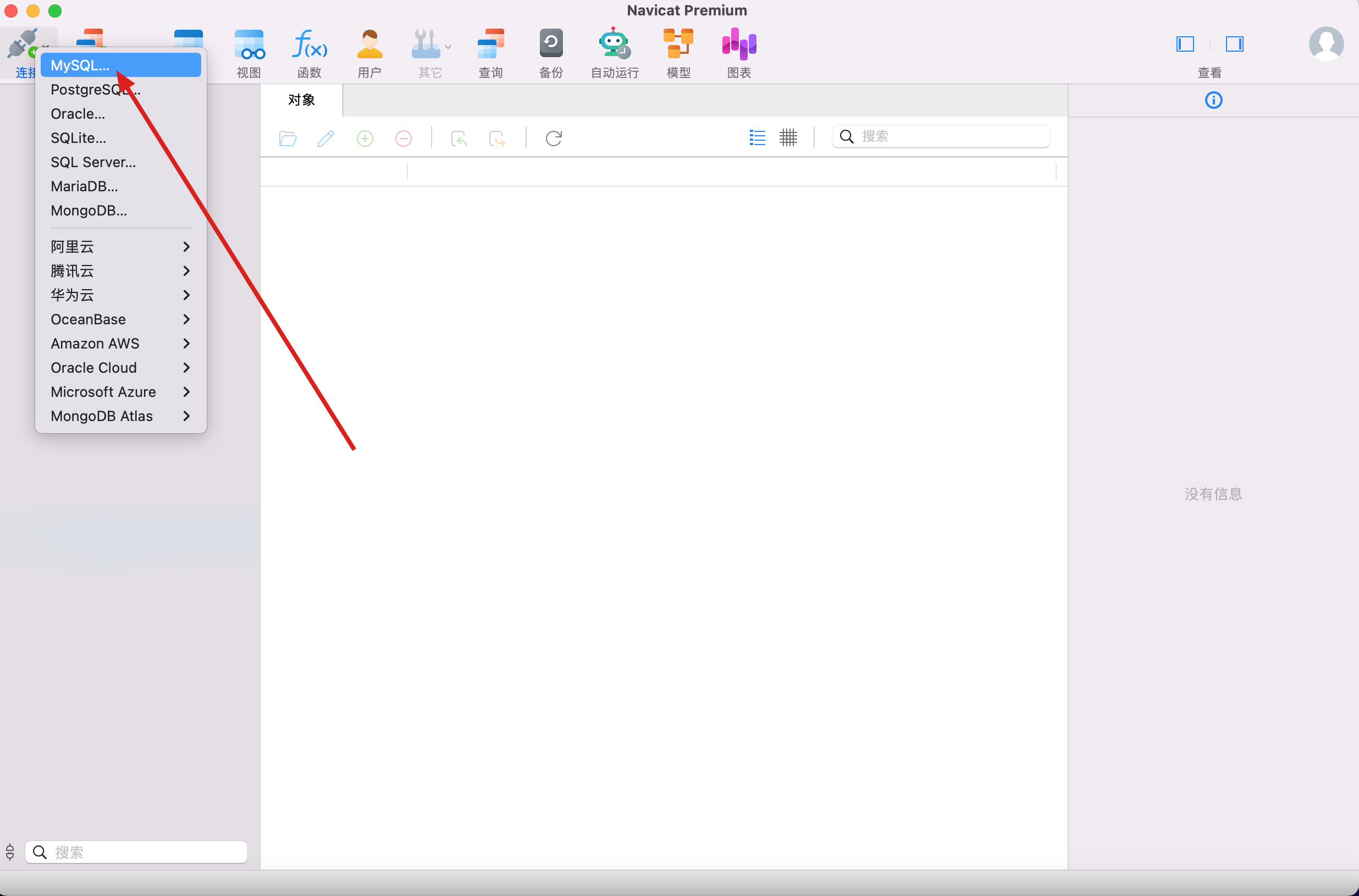The width and height of the screenshot is (1359, 896).
Task: Click the connection filter icon beside sidebar search
Action: click(10, 852)
